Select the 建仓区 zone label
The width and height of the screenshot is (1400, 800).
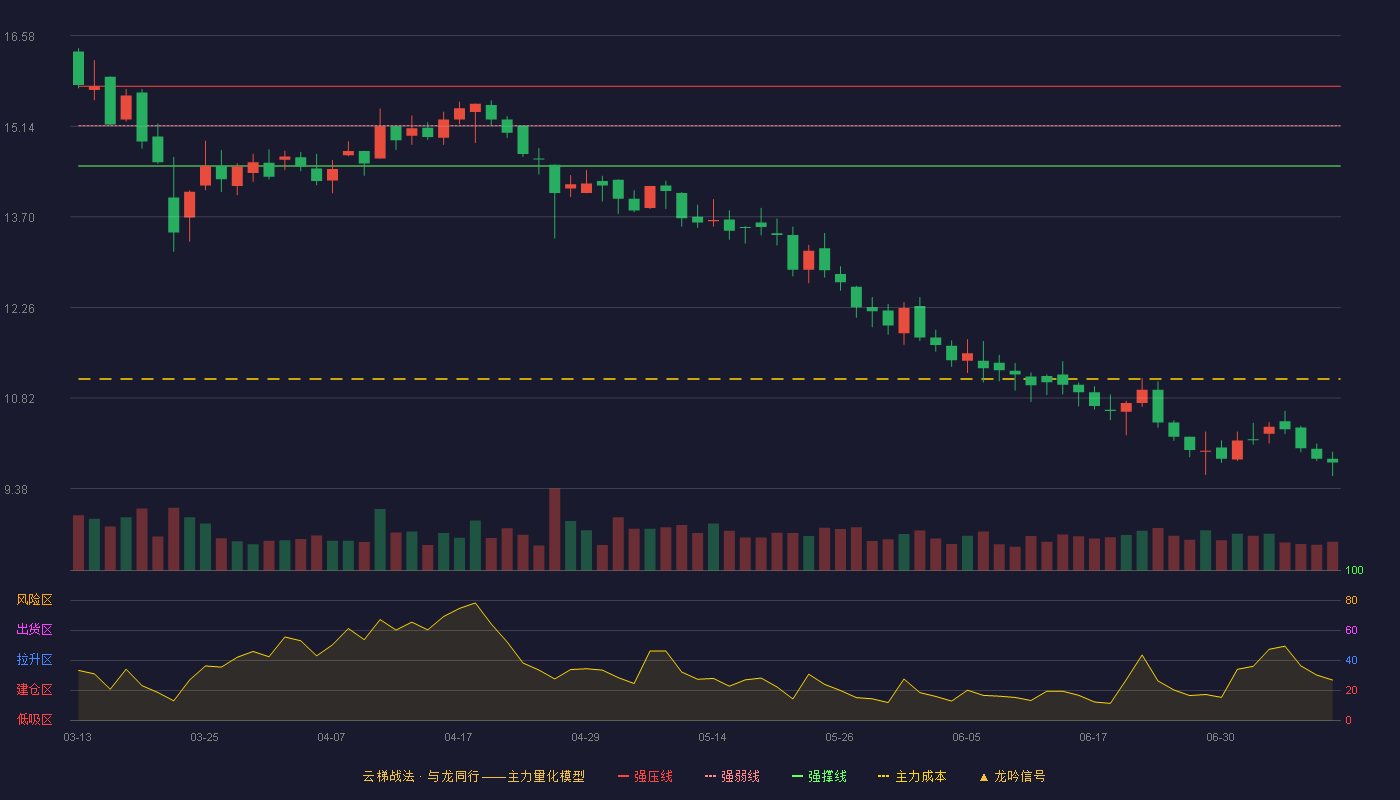point(34,690)
